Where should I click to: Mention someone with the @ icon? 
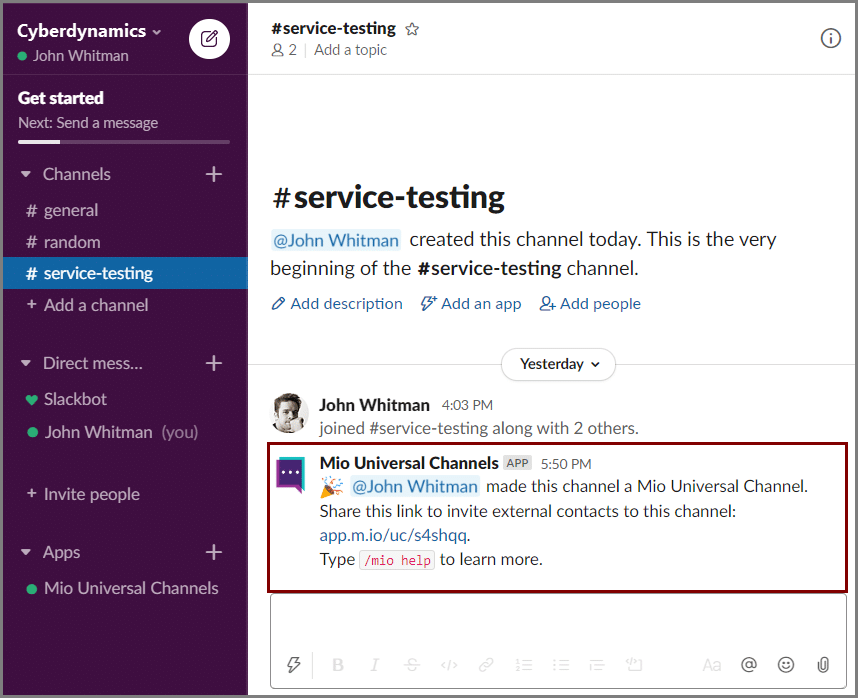pyautogui.click(x=749, y=665)
